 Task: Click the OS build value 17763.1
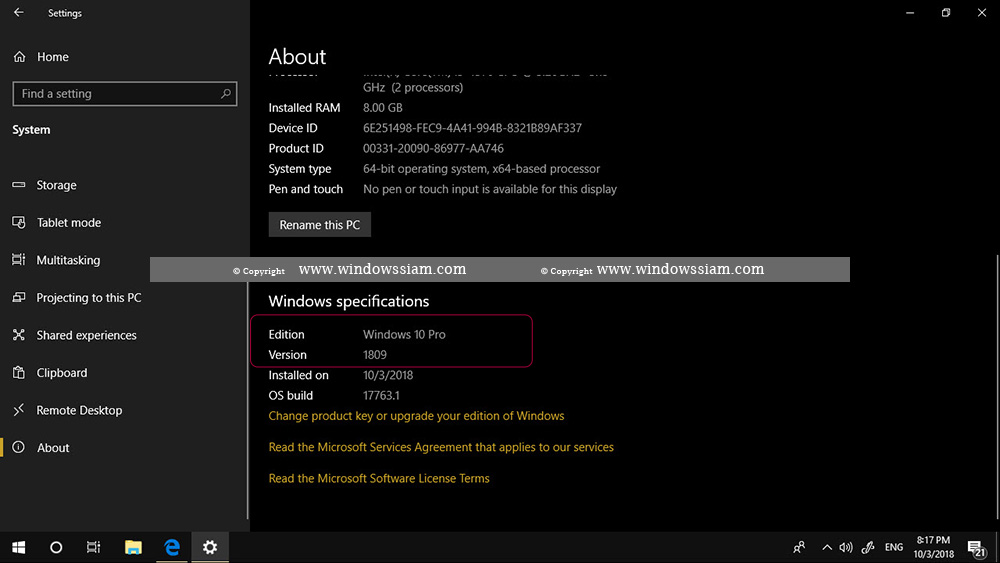click(381, 396)
